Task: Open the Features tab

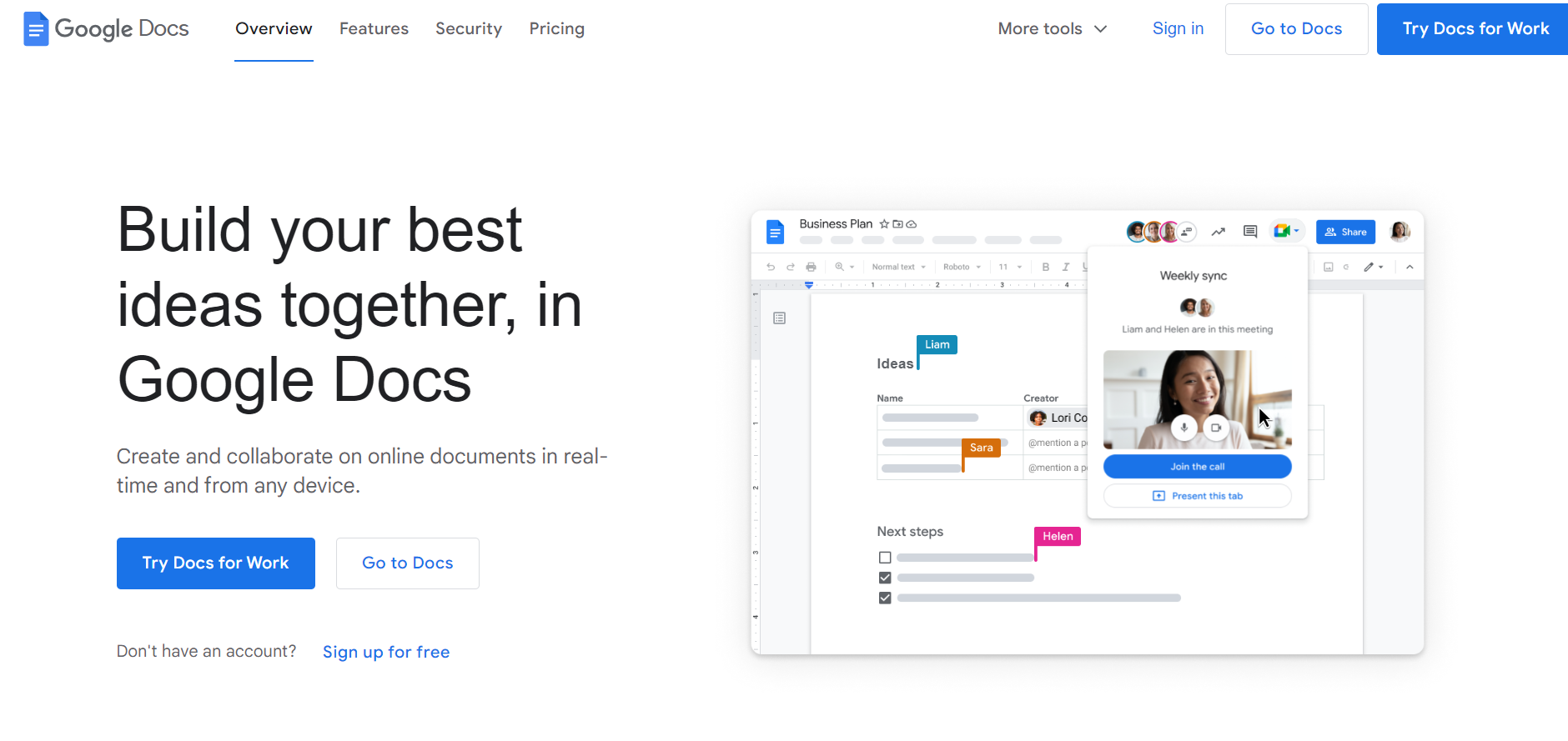Action: pyautogui.click(x=374, y=28)
